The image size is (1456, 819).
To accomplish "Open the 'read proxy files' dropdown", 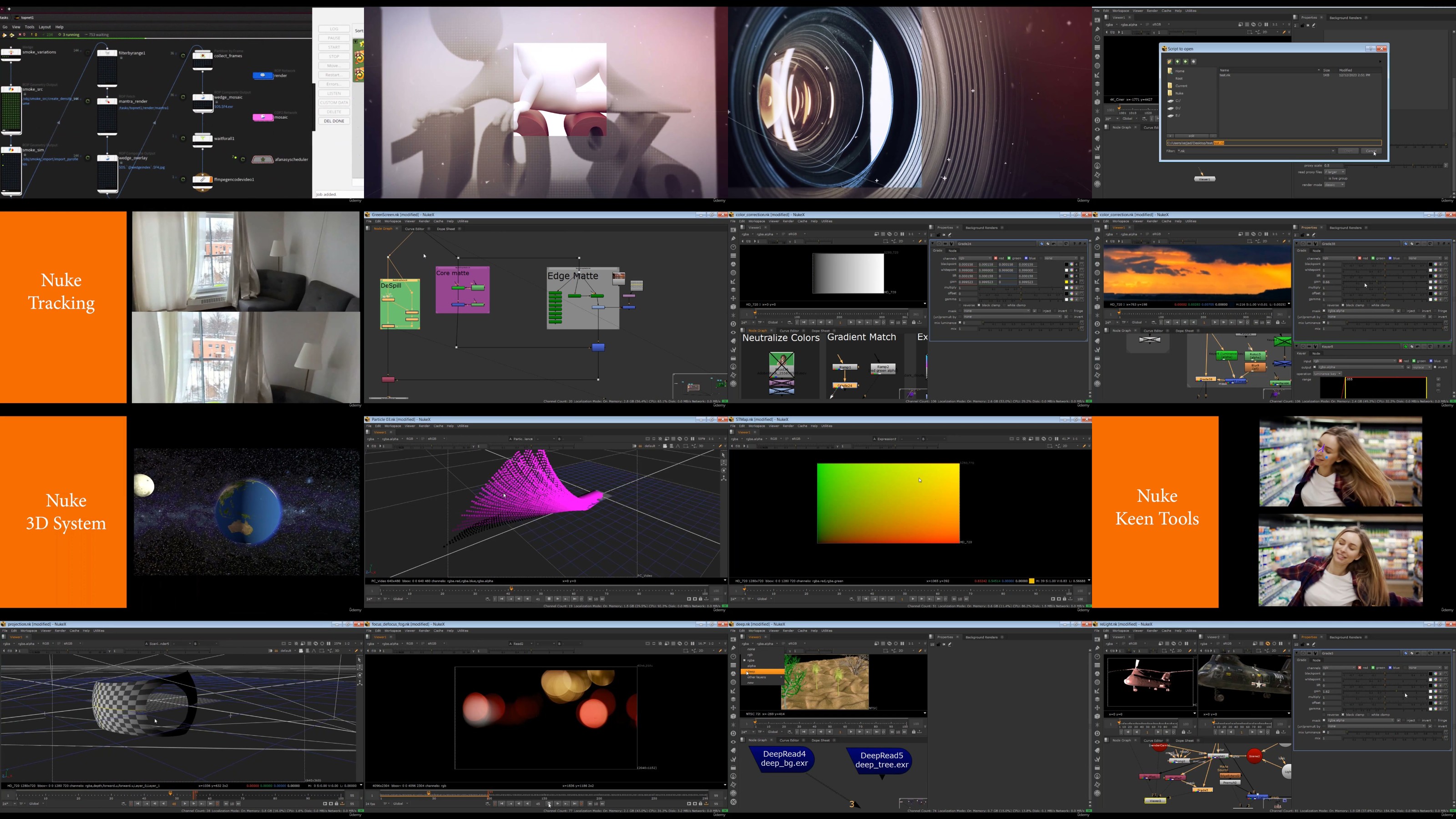I will pyautogui.click(x=1335, y=172).
